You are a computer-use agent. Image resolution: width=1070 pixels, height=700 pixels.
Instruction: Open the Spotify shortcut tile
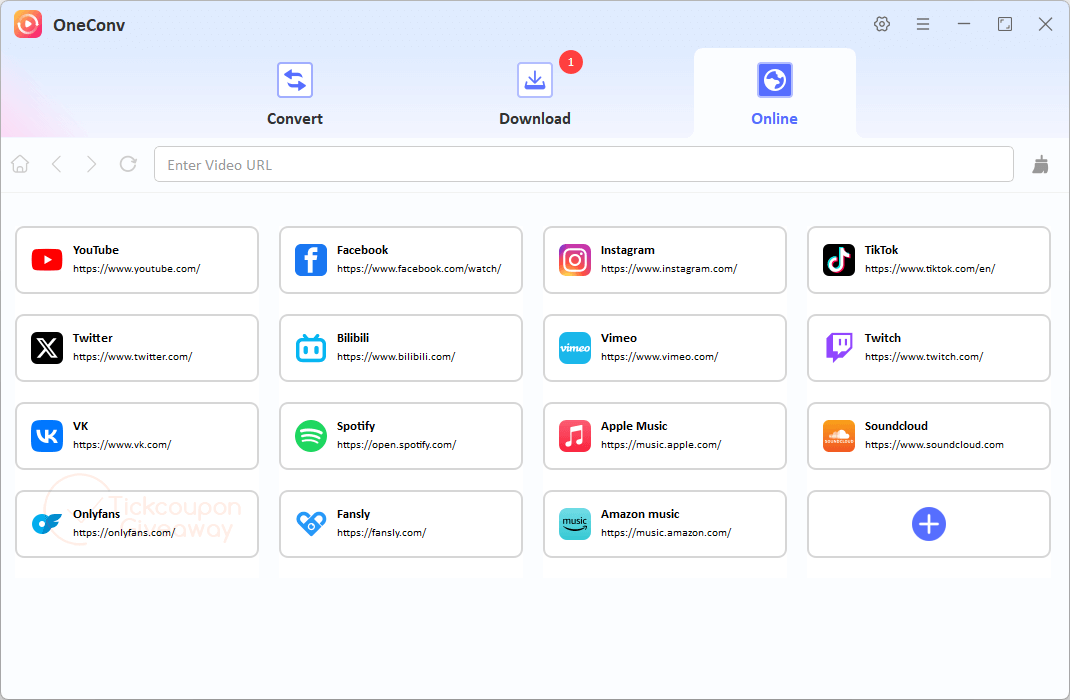400,436
